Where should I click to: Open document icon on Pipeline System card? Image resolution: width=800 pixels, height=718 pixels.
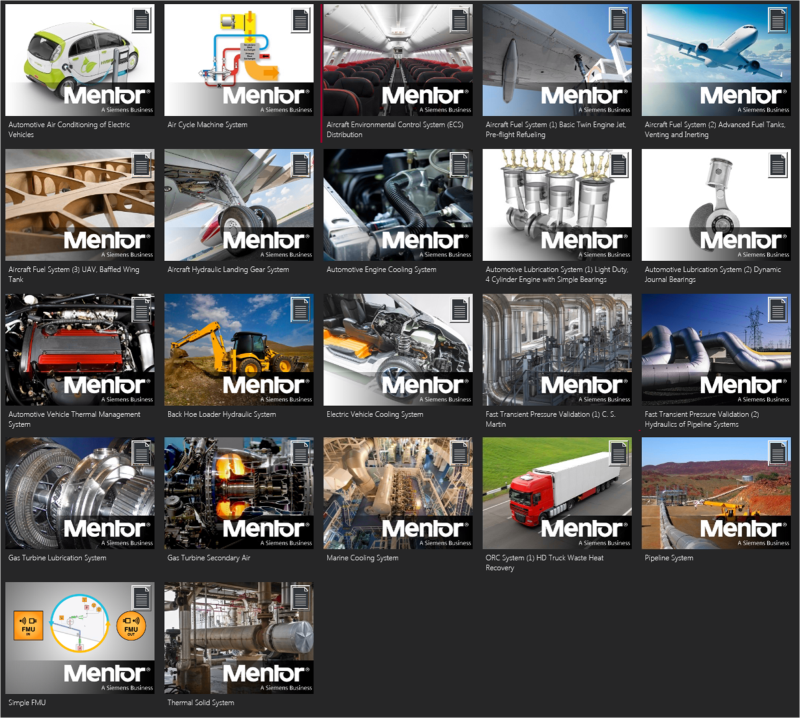coord(778,454)
